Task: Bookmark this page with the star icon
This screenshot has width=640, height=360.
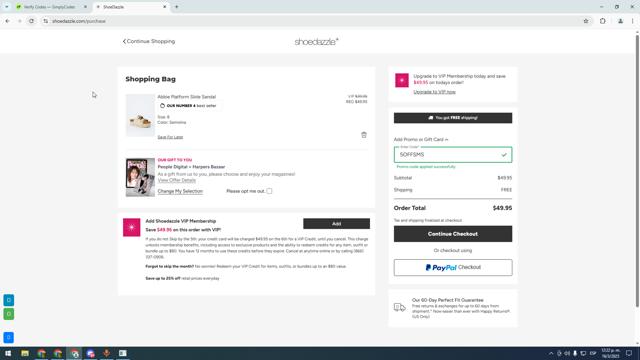Action: click(x=586, y=21)
